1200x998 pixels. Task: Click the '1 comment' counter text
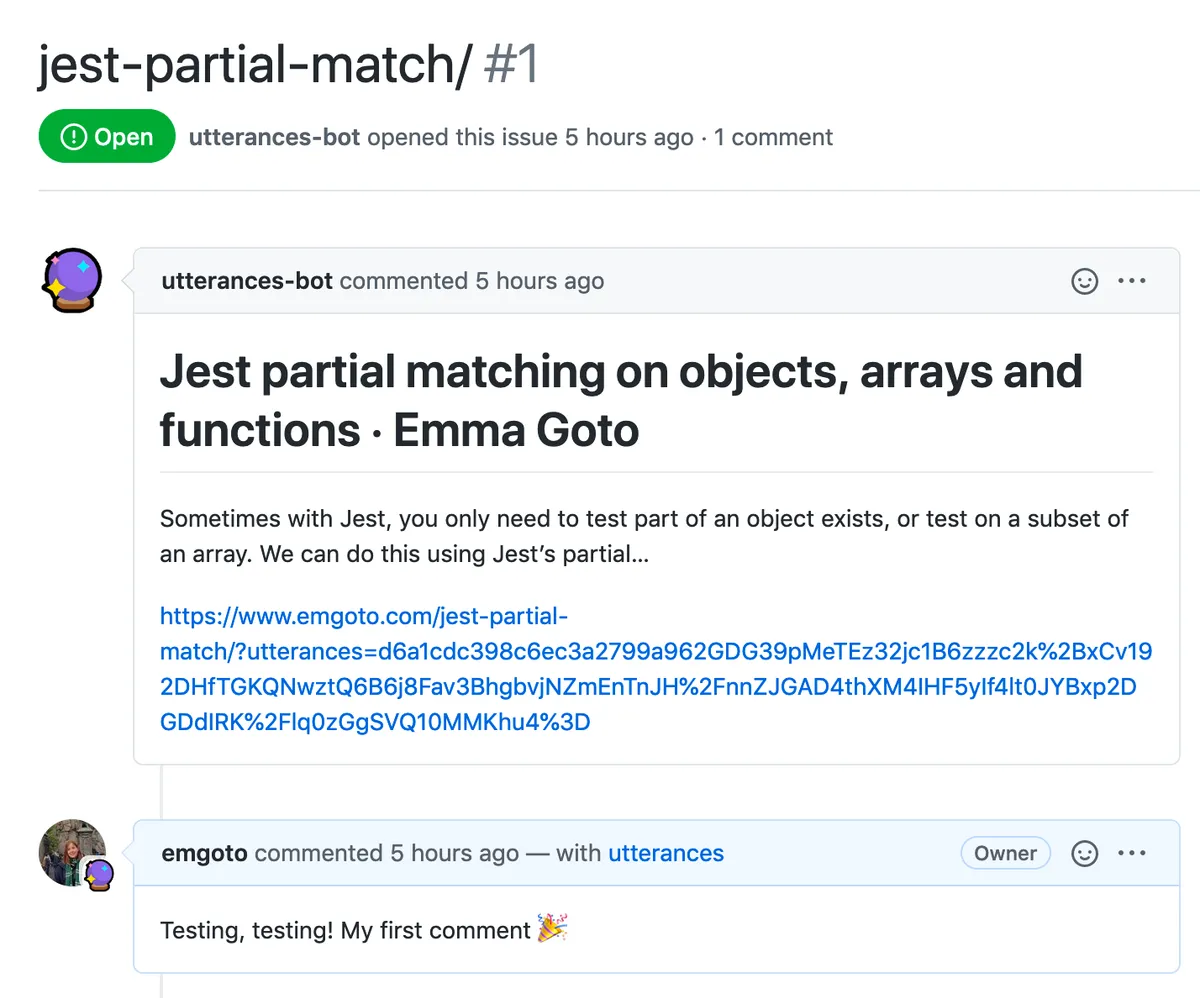[773, 137]
